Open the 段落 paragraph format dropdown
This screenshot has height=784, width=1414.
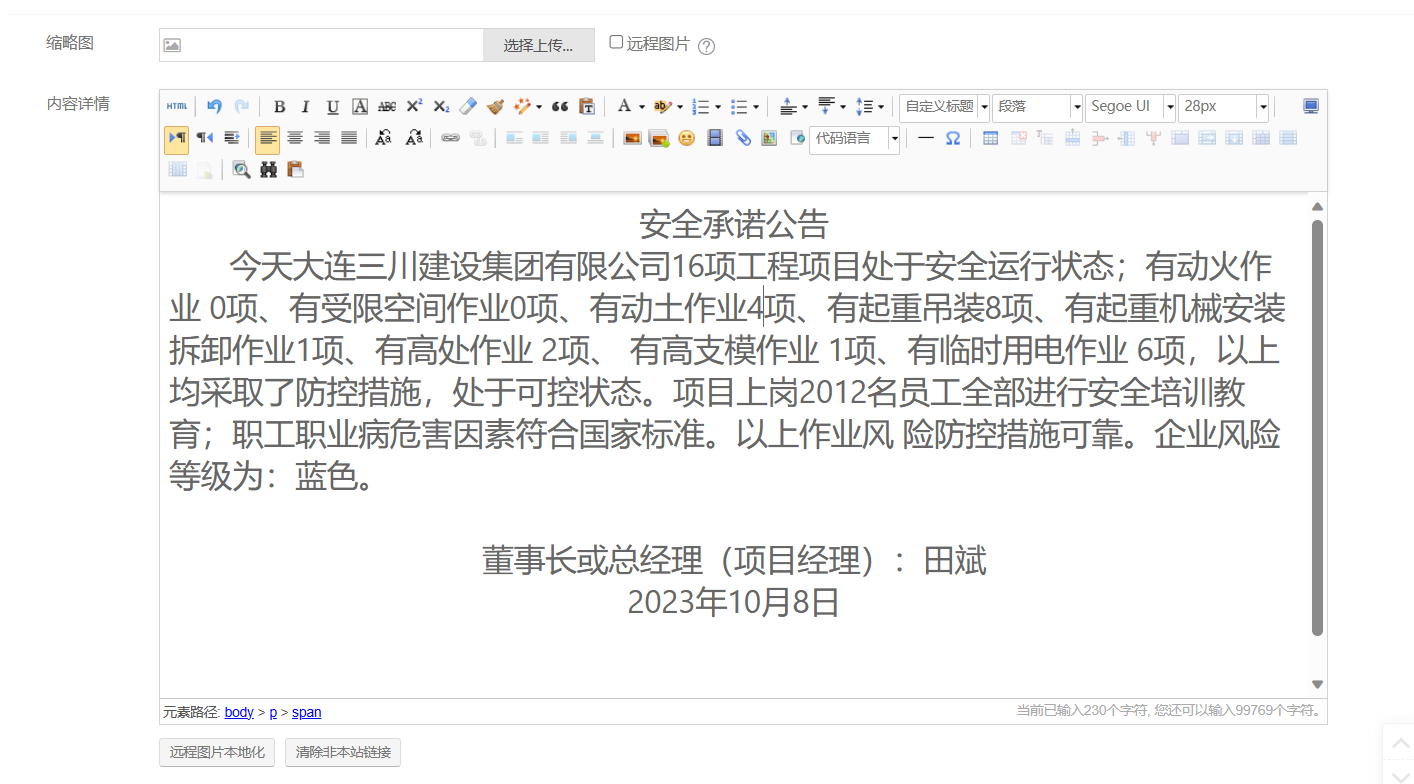(x=1038, y=107)
